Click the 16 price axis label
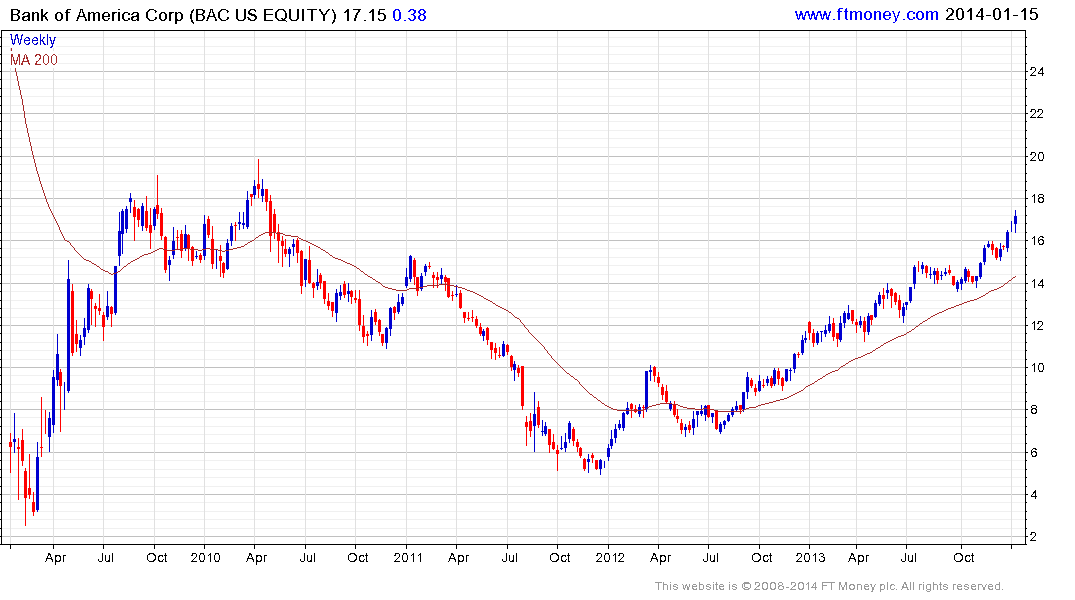1075x600 pixels. click(x=1037, y=241)
